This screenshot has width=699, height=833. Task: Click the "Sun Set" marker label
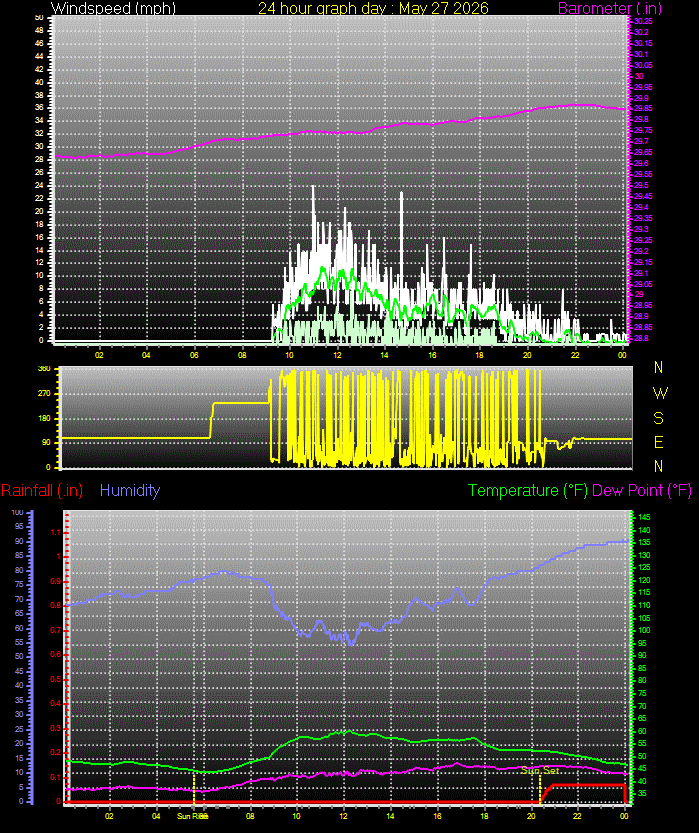pyautogui.click(x=540, y=770)
